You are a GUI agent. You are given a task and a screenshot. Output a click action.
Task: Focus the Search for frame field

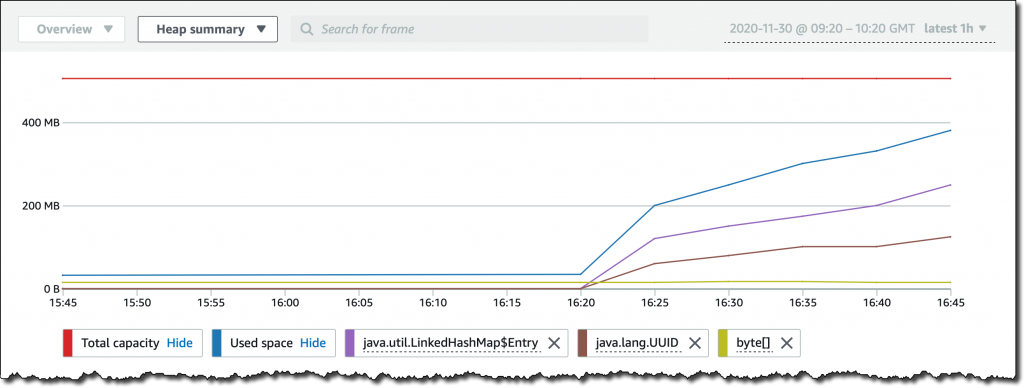coord(470,29)
